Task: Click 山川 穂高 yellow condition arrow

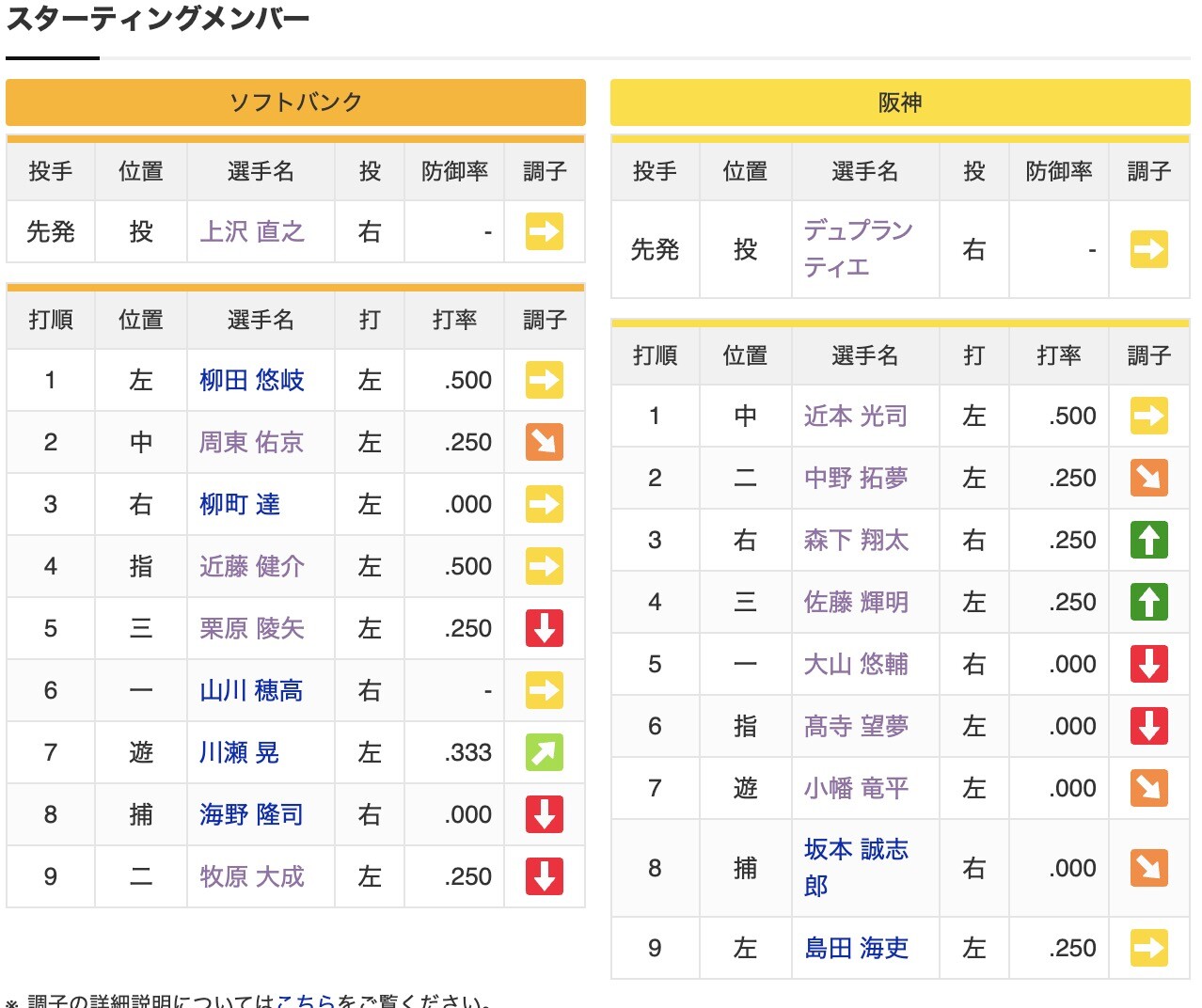Action: tap(545, 690)
